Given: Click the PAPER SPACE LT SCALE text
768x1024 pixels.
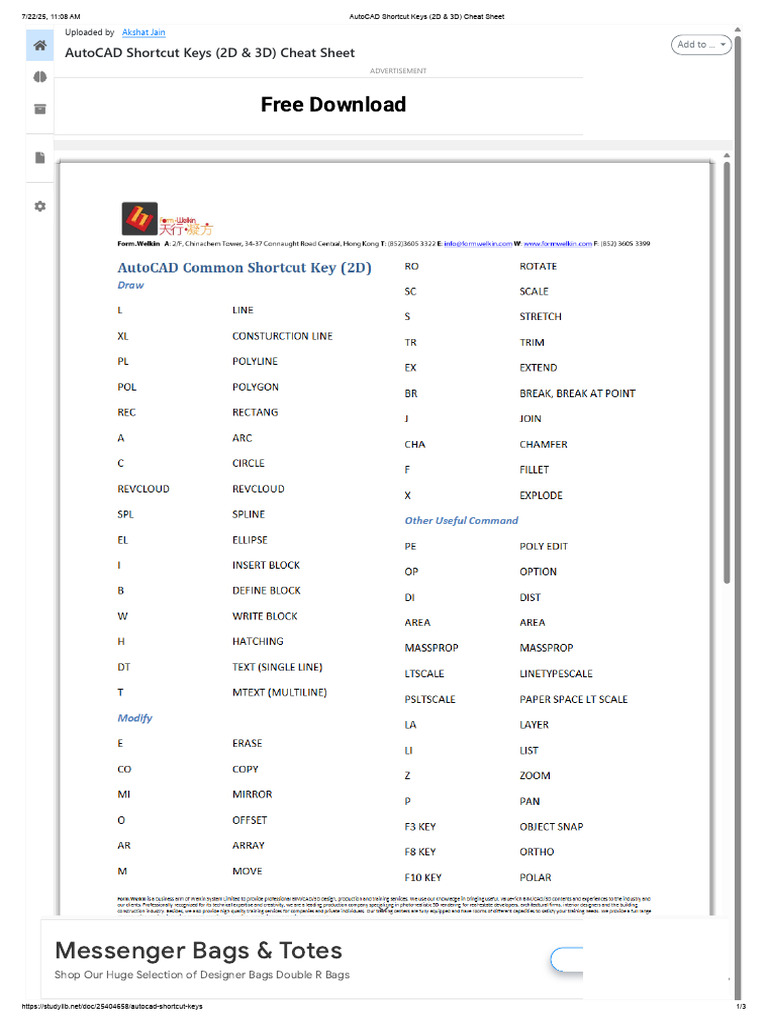Looking at the screenshot, I should coord(573,699).
